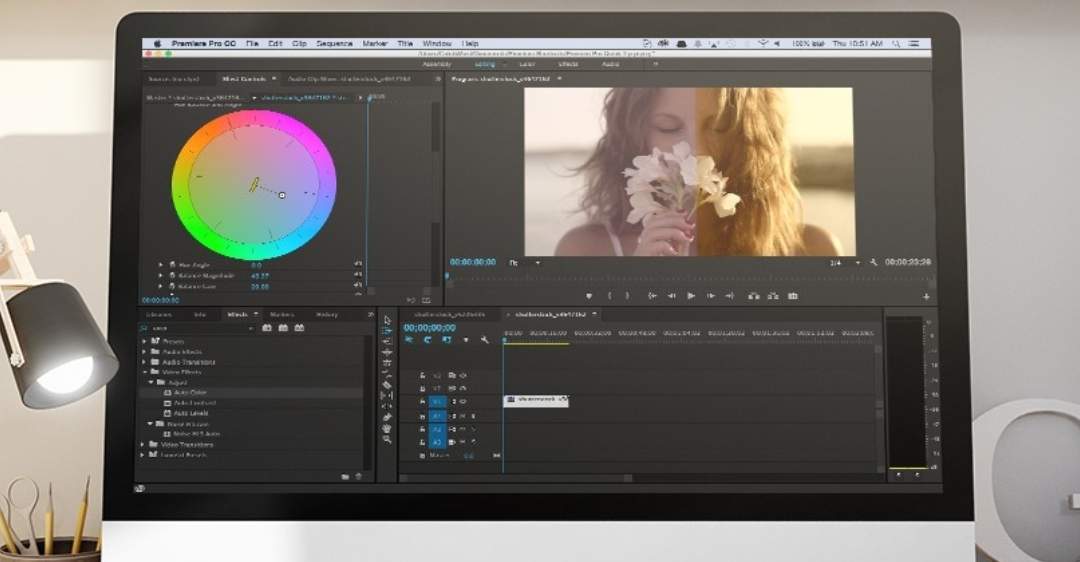Click the Add Marker timeline button
Image resolution: width=1080 pixels, height=562 pixels.
[466, 340]
